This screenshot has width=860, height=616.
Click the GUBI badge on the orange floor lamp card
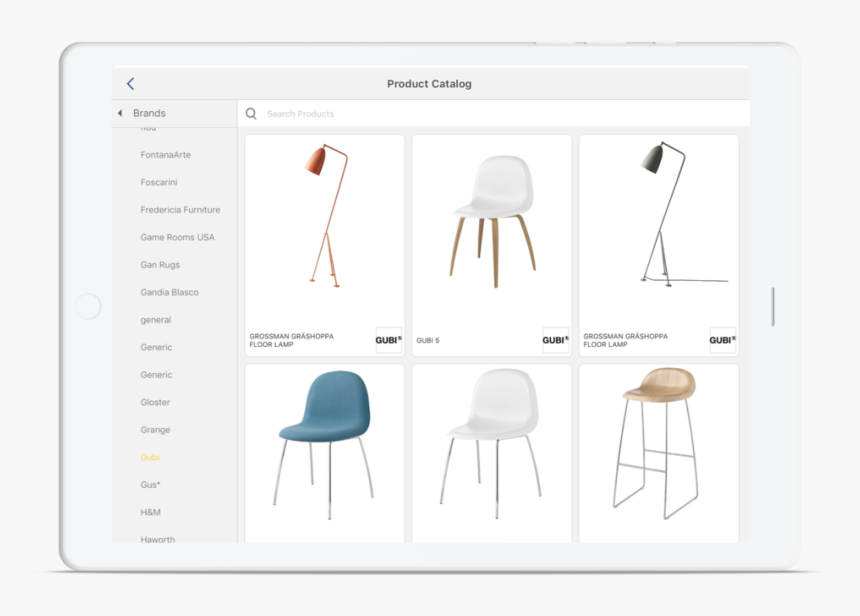[386, 340]
